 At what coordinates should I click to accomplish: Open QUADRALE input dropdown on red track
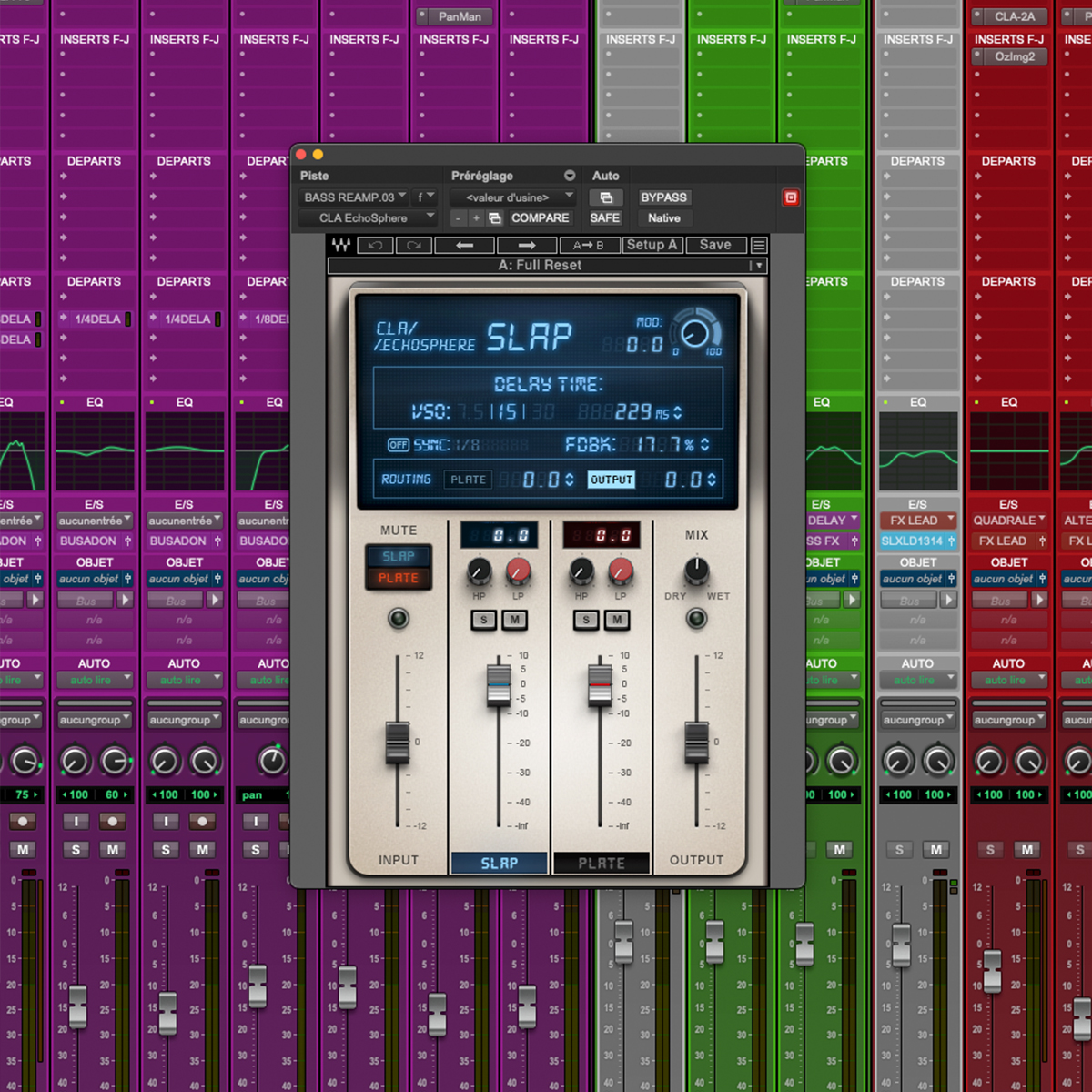coord(1009,521)
